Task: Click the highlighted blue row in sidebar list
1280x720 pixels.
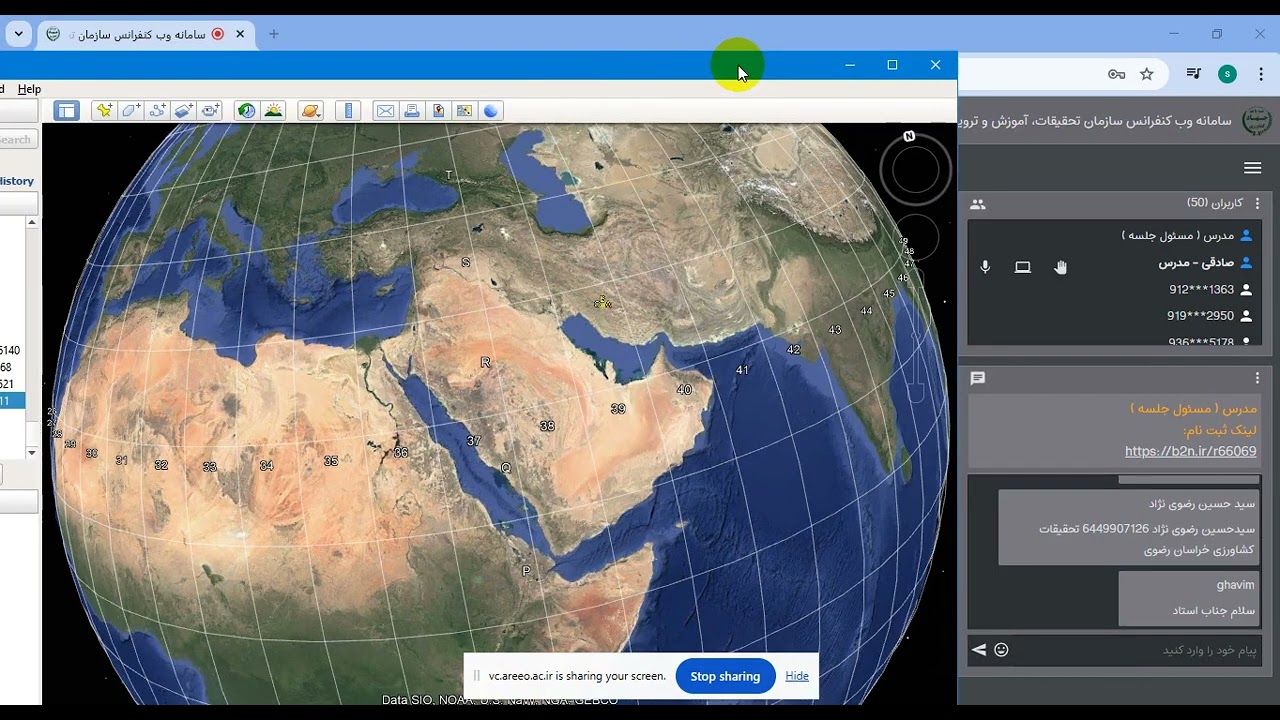Action: tap(12, 401)
